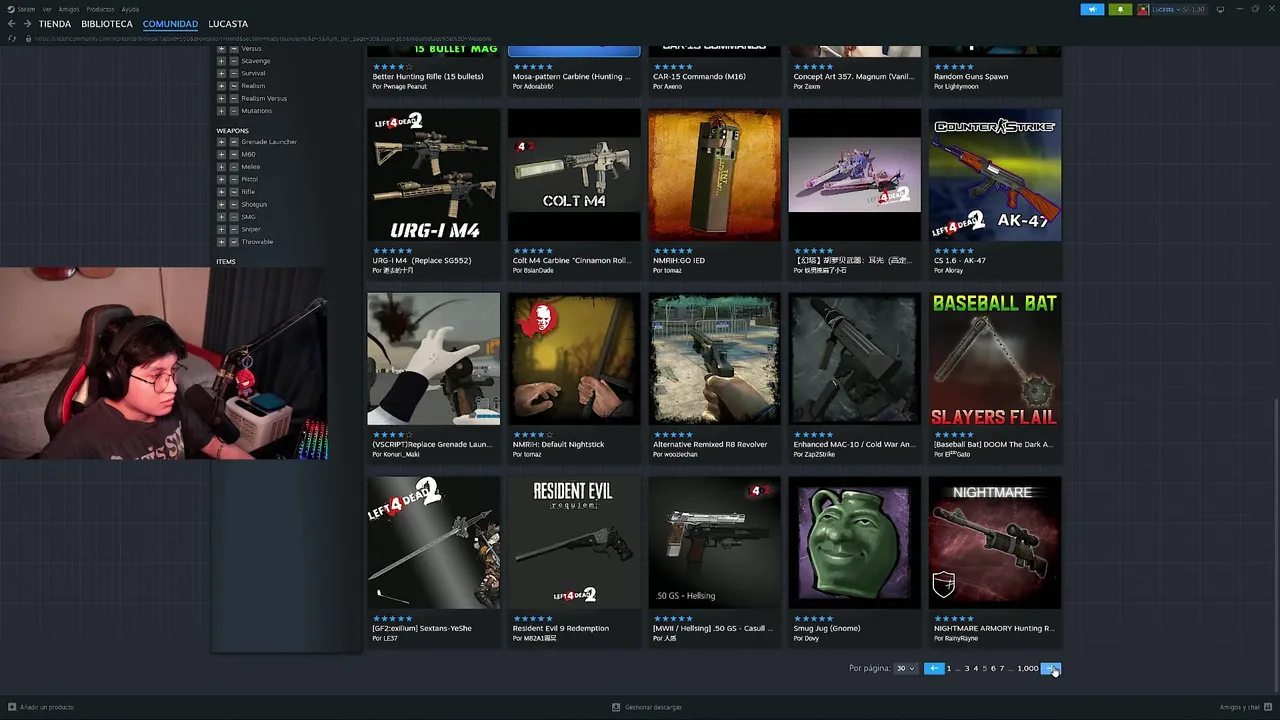Switch to the COMUNIDAD tab
1280x720 pixels.
pos(170,24)
